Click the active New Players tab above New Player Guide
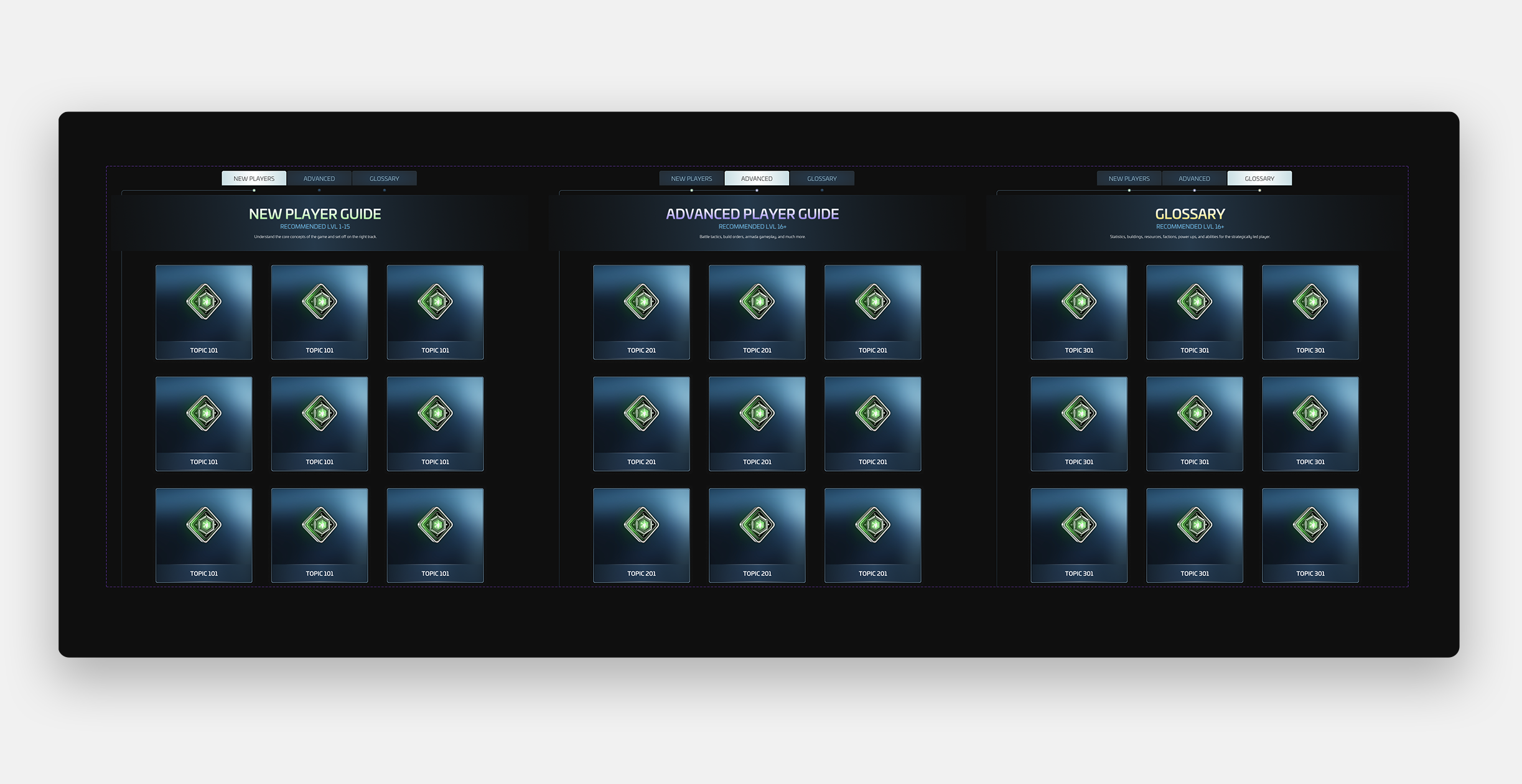This screenshot has height=784, width=1522. (254, 179)
